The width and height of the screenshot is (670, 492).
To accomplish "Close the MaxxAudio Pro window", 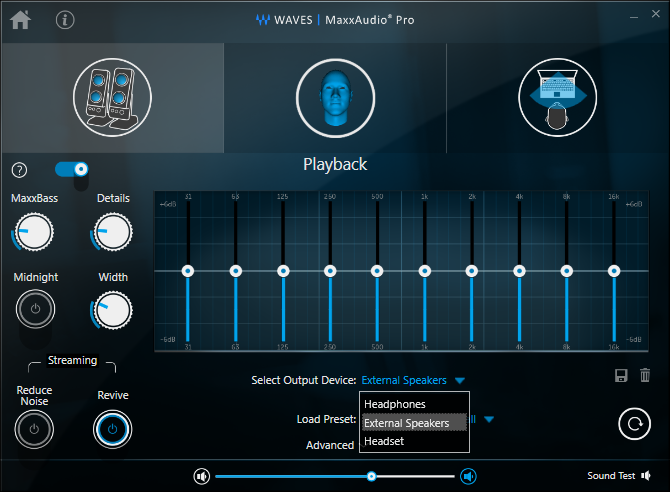I will (x=656, y=14).
